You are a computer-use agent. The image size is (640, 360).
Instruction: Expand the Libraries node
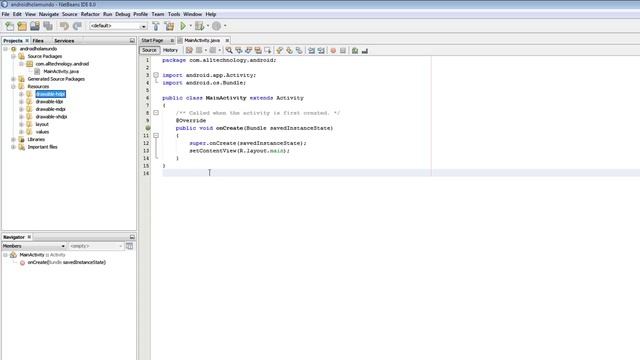click(x=13, y=140)
